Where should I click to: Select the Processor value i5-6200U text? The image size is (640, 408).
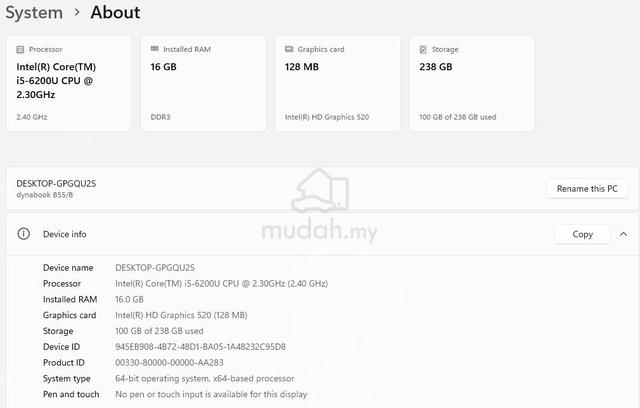(221, 284)
